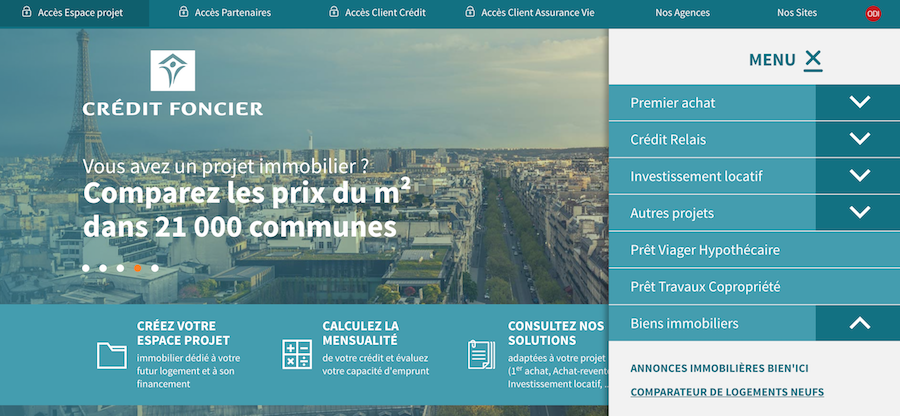This screenshot has height=416, width=900.
Task: Click the folder icon for Espace Projet
Action: [112, 355]
